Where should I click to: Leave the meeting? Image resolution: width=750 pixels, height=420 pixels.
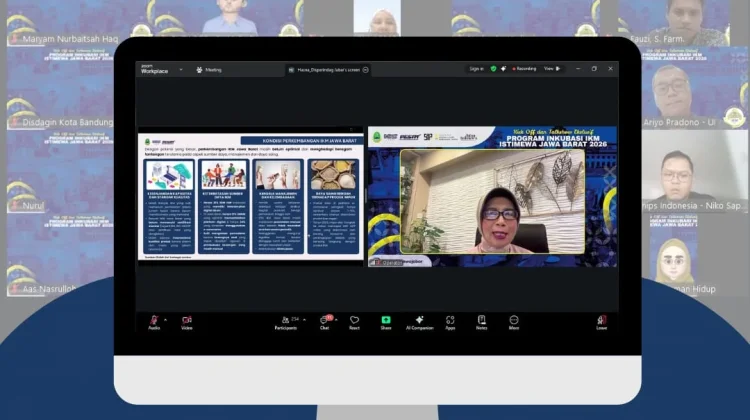[601, 321]
